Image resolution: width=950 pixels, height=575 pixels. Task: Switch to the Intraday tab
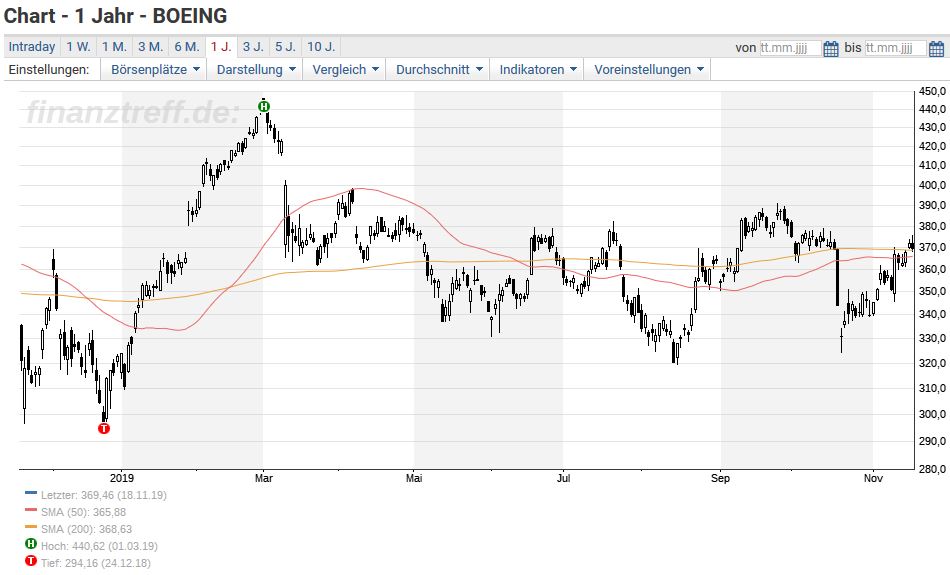pos(32,47)
